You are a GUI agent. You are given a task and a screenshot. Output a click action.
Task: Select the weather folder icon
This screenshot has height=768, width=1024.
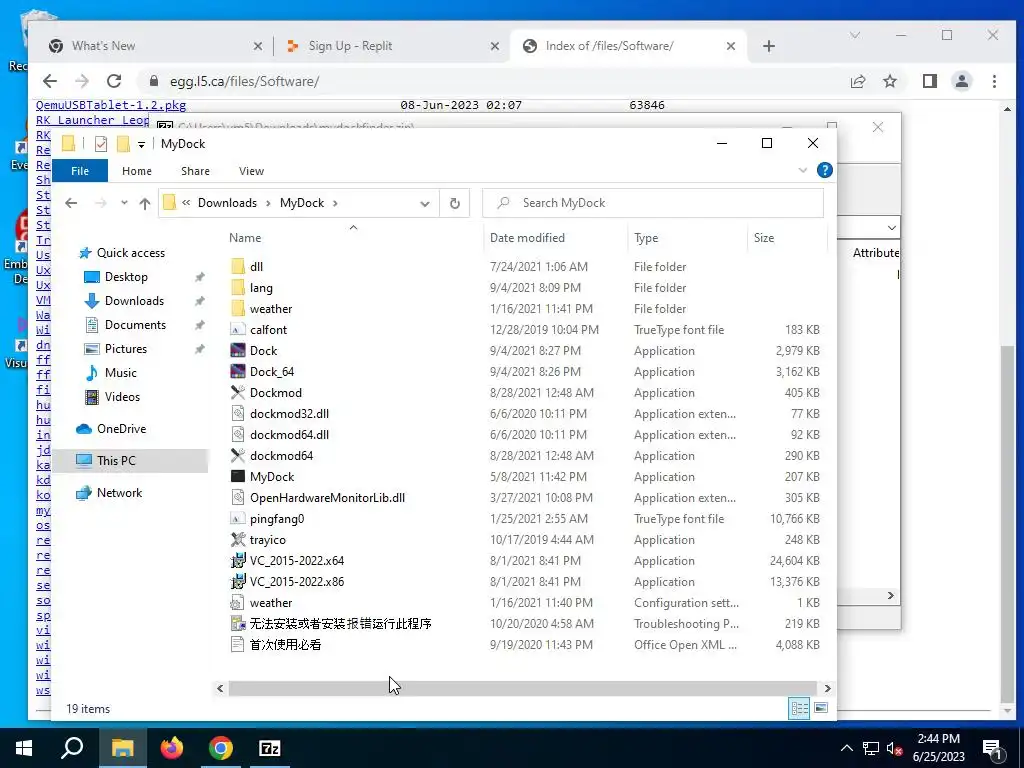point(238,308)
